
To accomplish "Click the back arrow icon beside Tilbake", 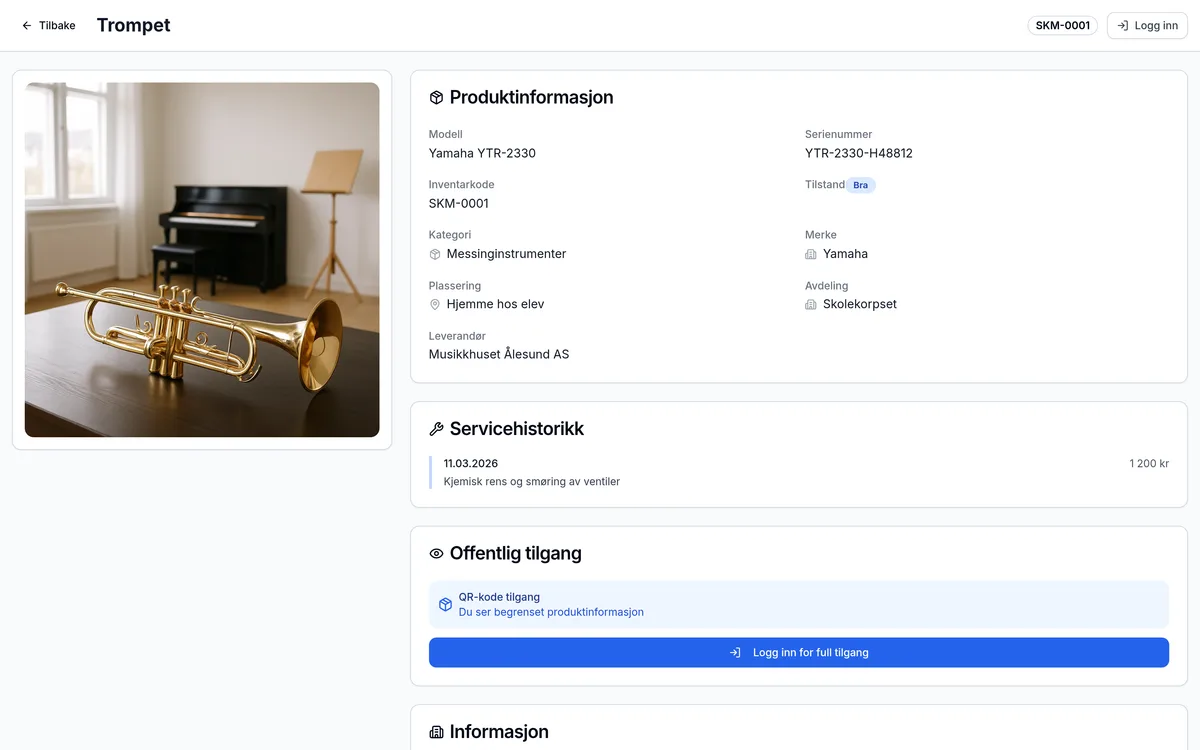I will (x=27, y=26).
